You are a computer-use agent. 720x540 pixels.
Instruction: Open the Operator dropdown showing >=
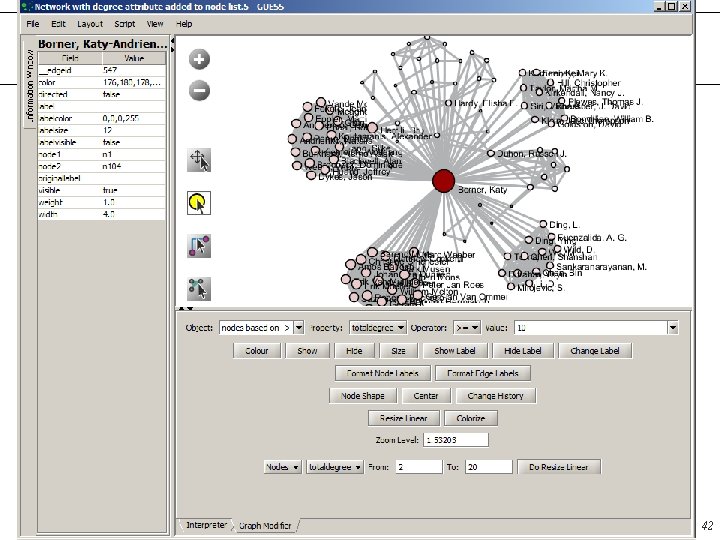(467, 327)
